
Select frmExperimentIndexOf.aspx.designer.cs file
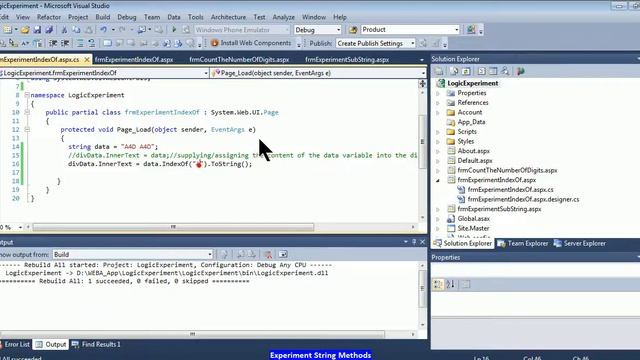(x=523, y=200)
